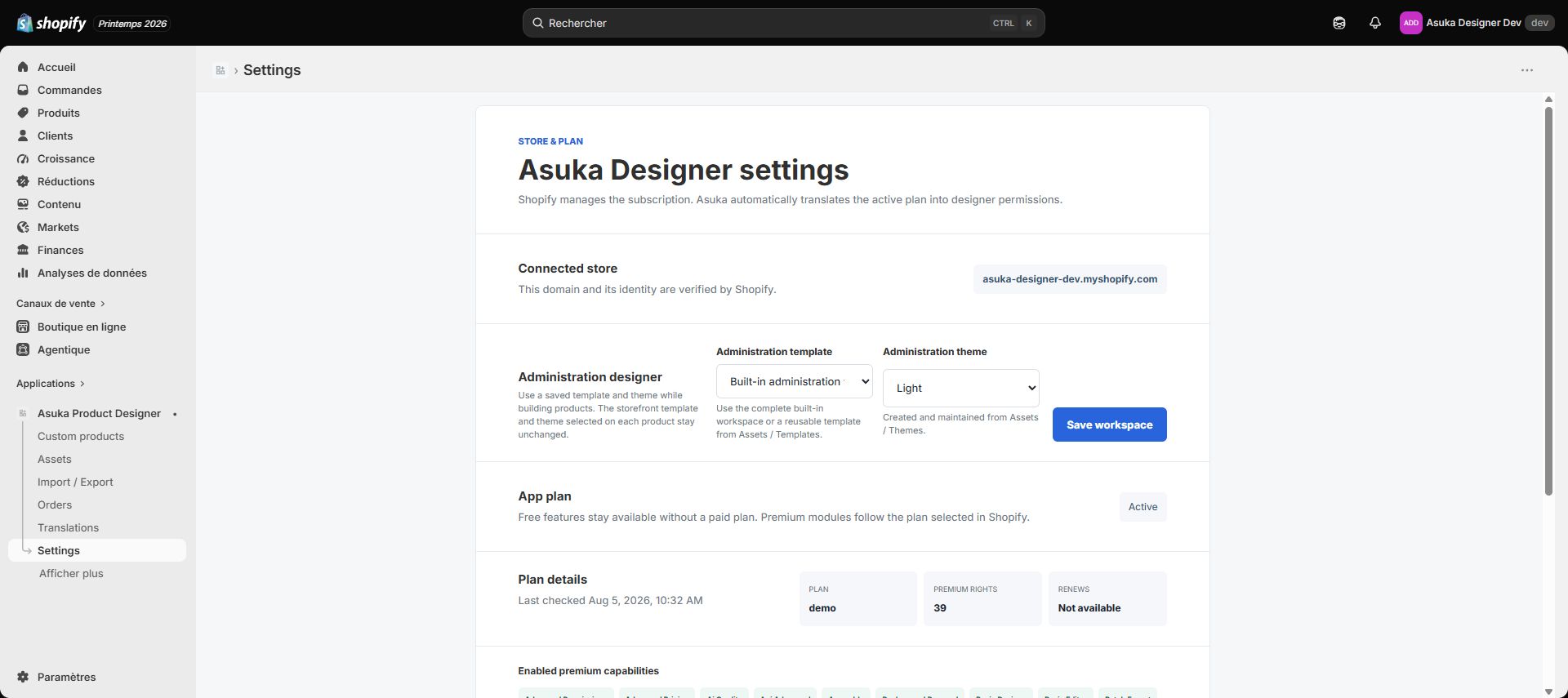Click the search magnifier icon
1568x698 pixels.
538,23
